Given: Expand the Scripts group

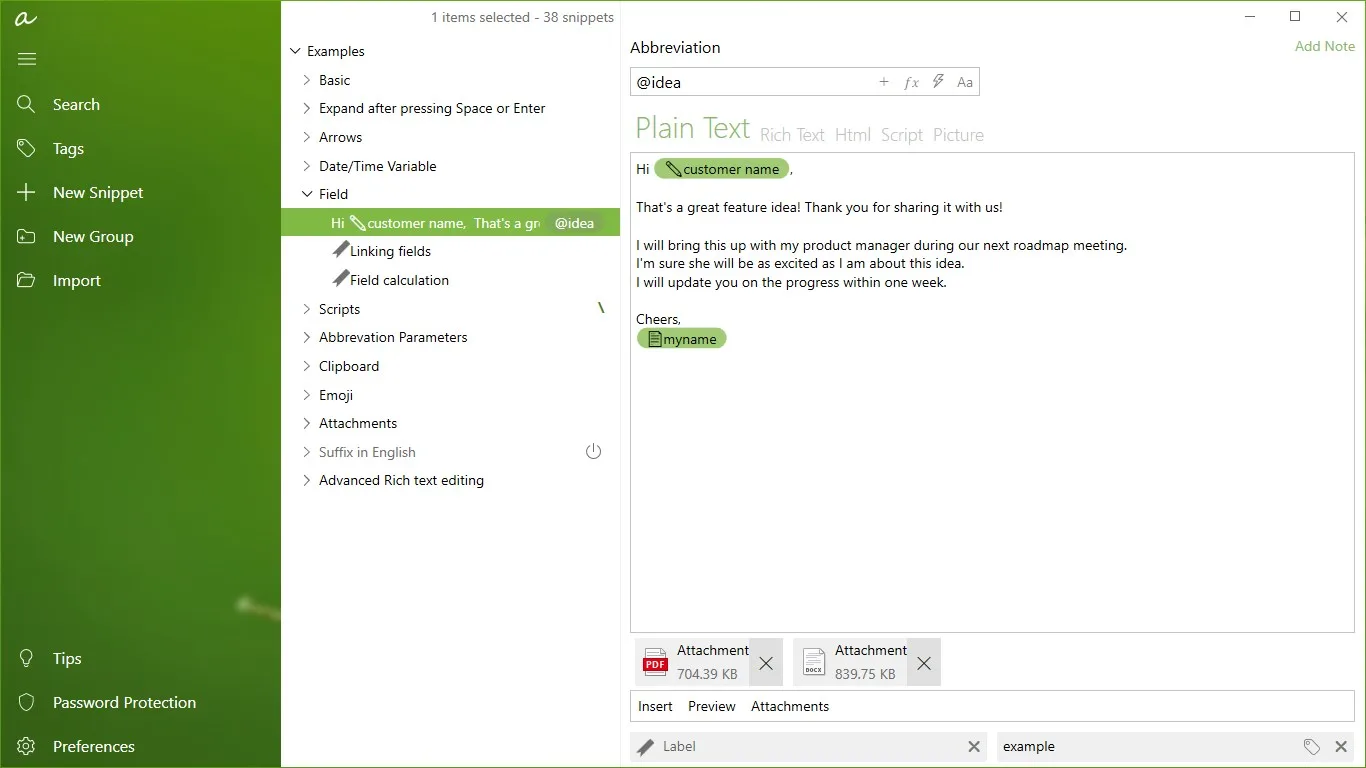Looking at the screenshot, I should [x=307, y=309].
